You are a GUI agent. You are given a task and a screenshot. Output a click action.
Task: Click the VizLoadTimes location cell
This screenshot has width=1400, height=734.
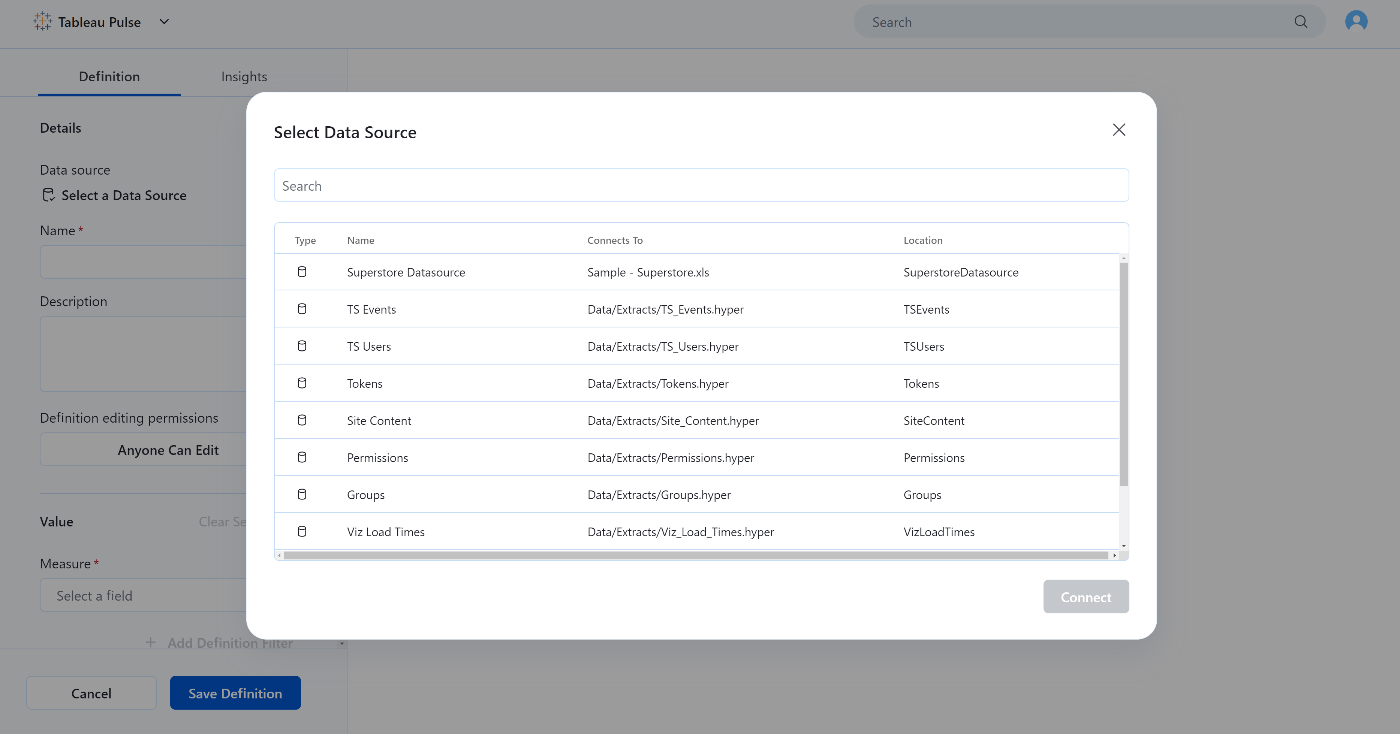click(x=939, y=531)
